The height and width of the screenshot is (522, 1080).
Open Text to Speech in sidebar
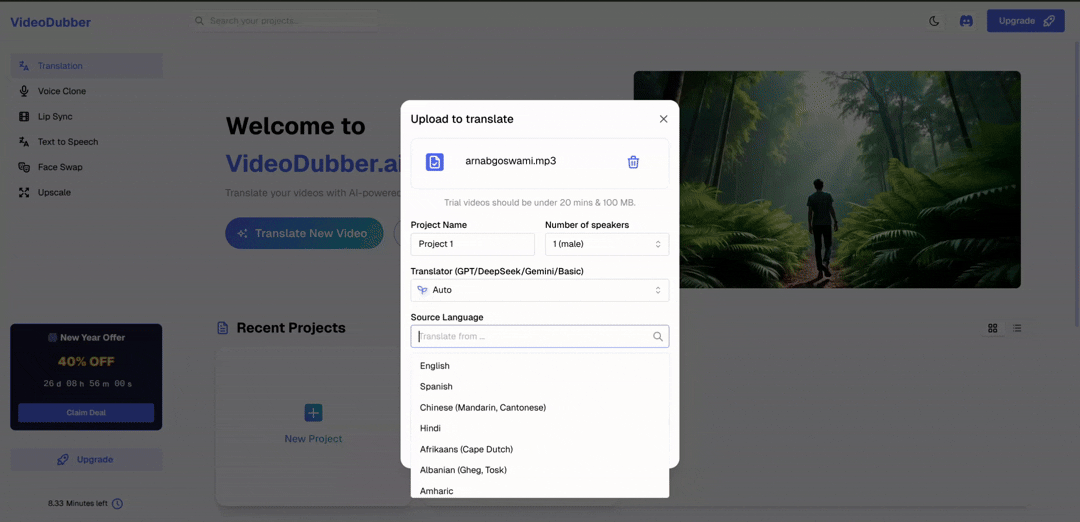pos(87,142)
